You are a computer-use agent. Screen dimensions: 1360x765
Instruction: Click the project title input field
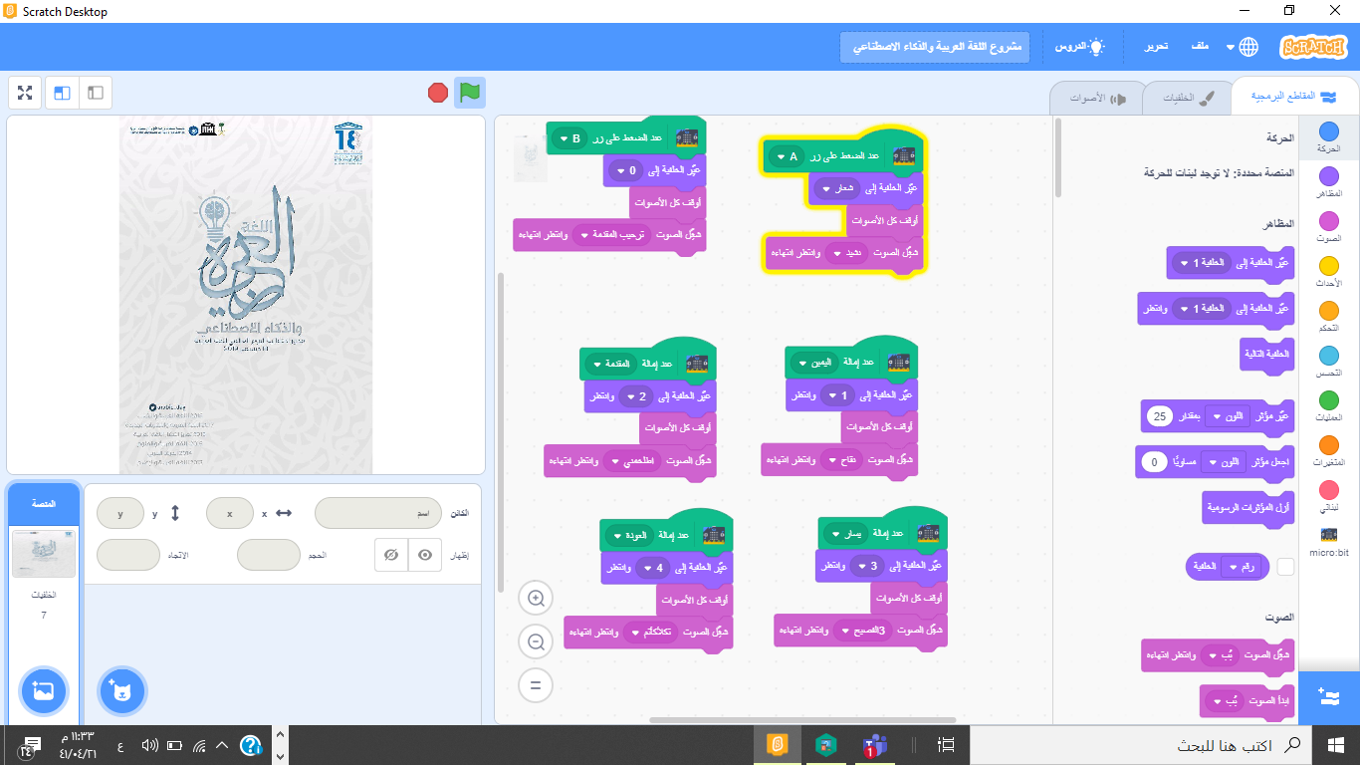(935, 47)
